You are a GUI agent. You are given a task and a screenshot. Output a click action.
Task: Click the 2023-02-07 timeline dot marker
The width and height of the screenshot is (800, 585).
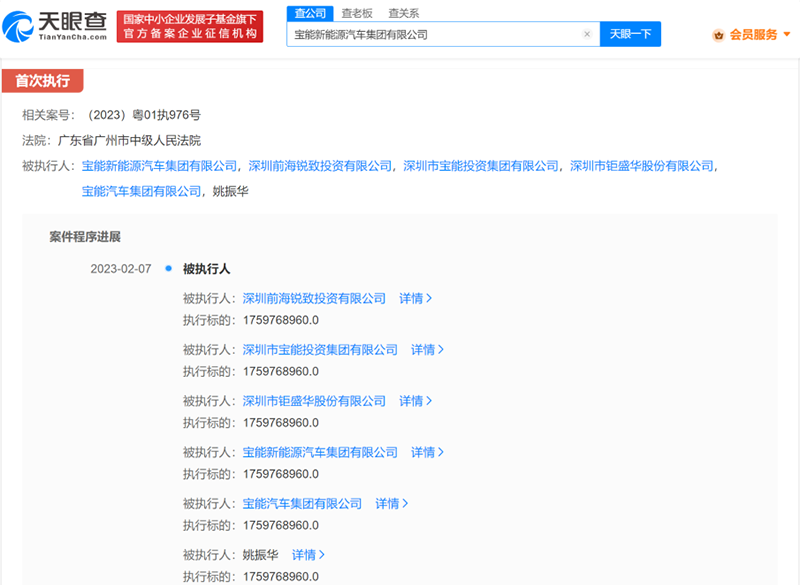[x=168, y=268]
